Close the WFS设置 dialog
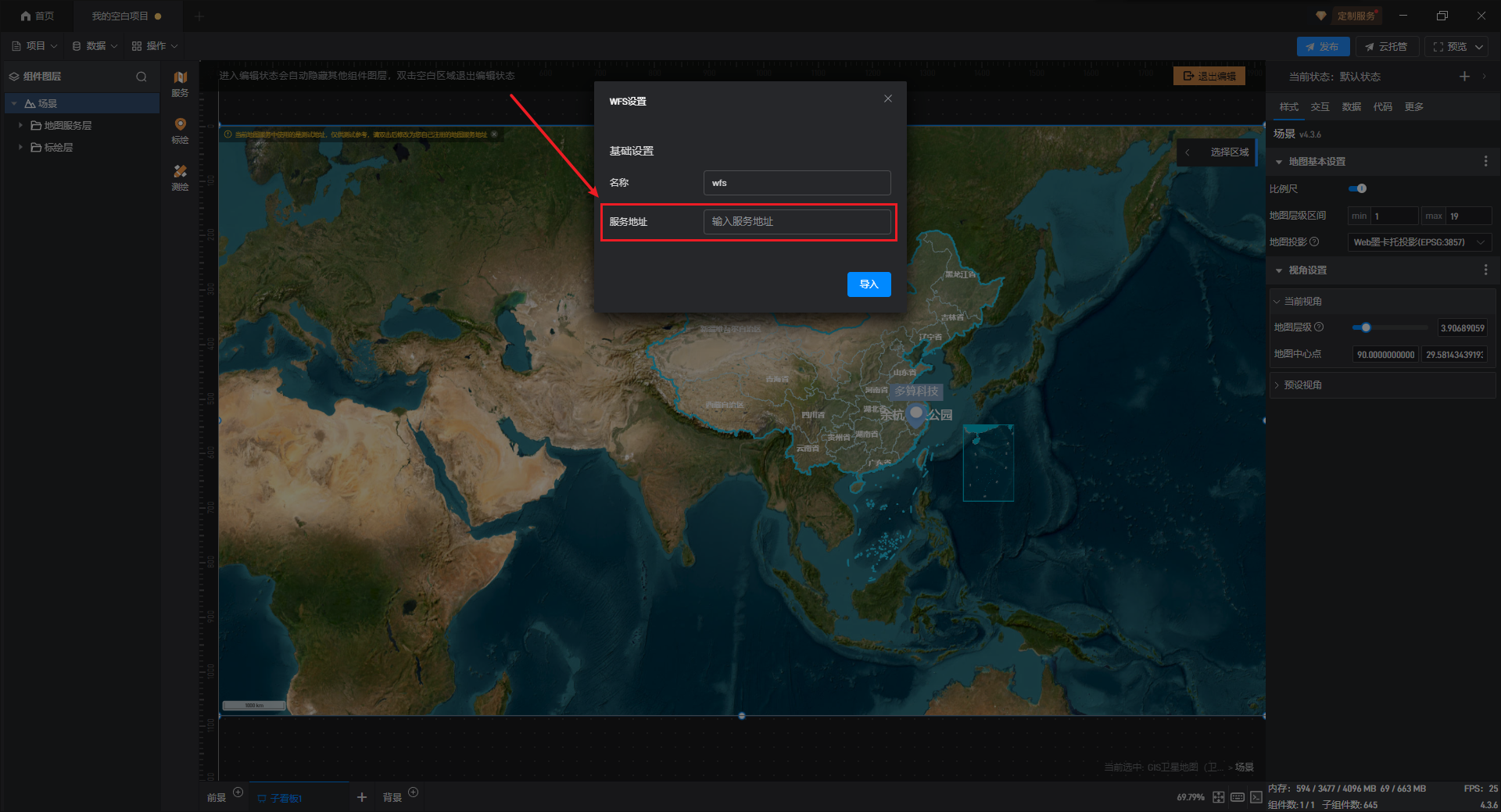1501x812 pixels. tap(888, 98)
